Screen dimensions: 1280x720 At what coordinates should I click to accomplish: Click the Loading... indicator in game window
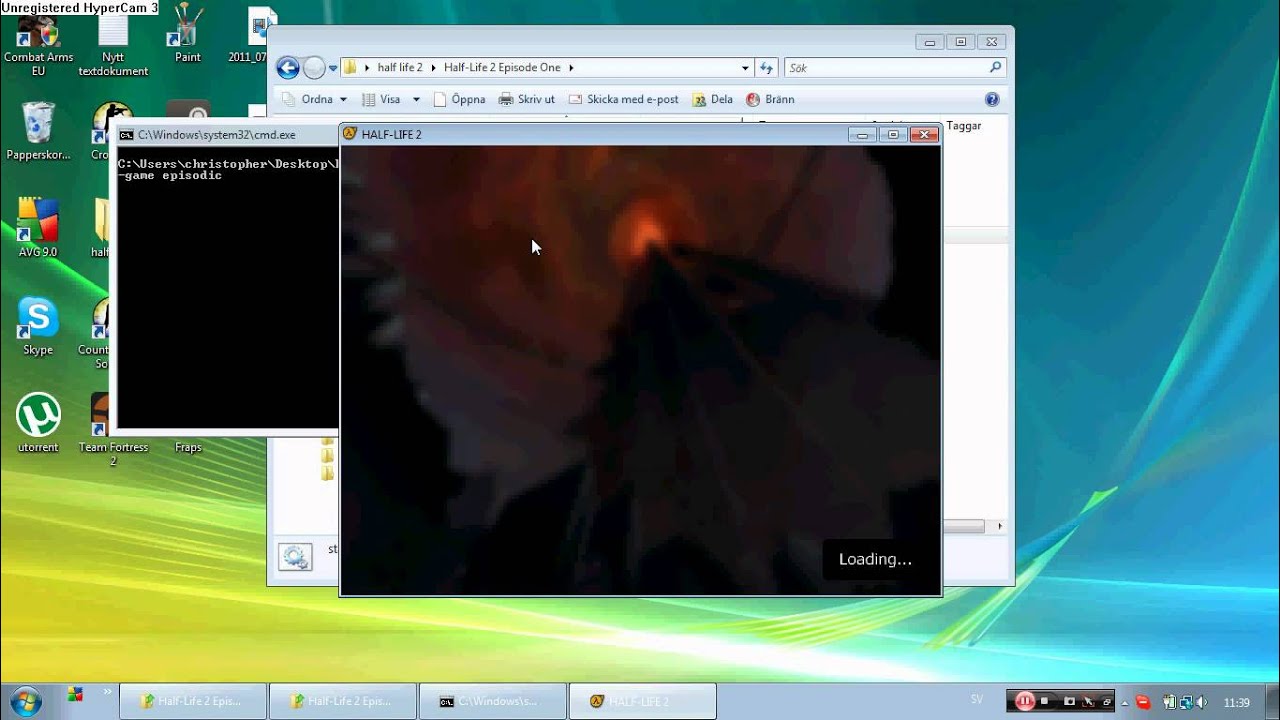(875, 559)
